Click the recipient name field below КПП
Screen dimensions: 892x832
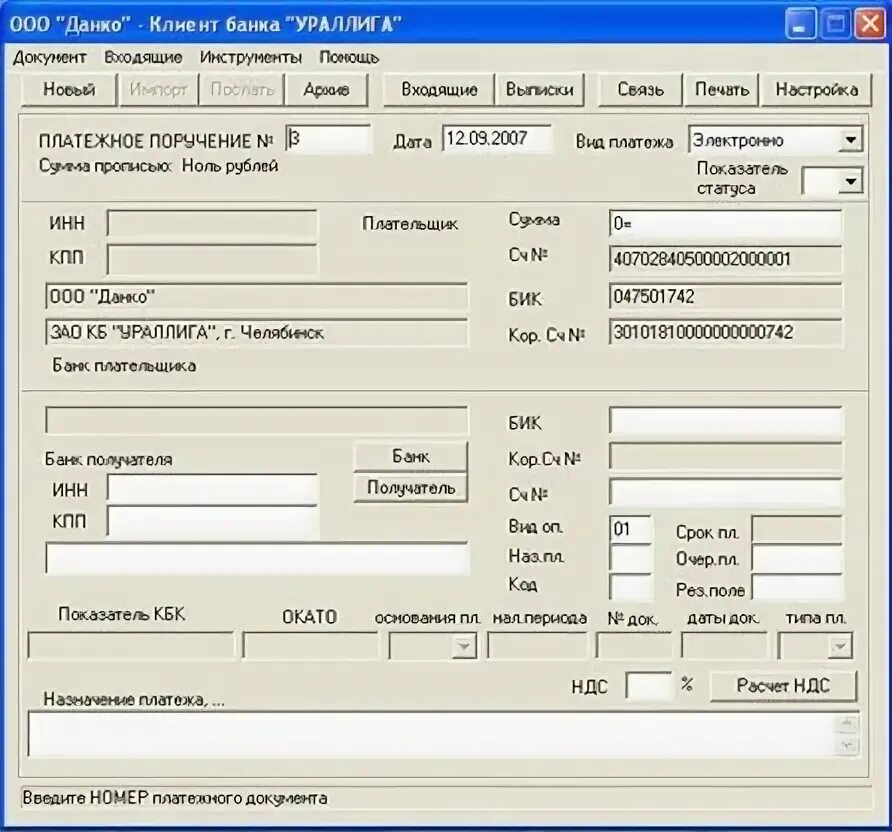coord(257,558)
